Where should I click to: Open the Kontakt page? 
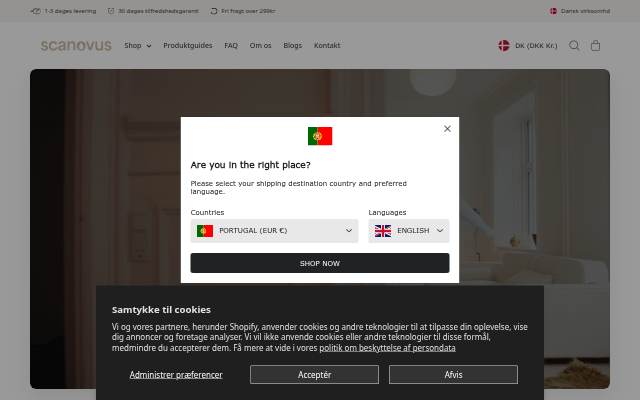(327, 45)
